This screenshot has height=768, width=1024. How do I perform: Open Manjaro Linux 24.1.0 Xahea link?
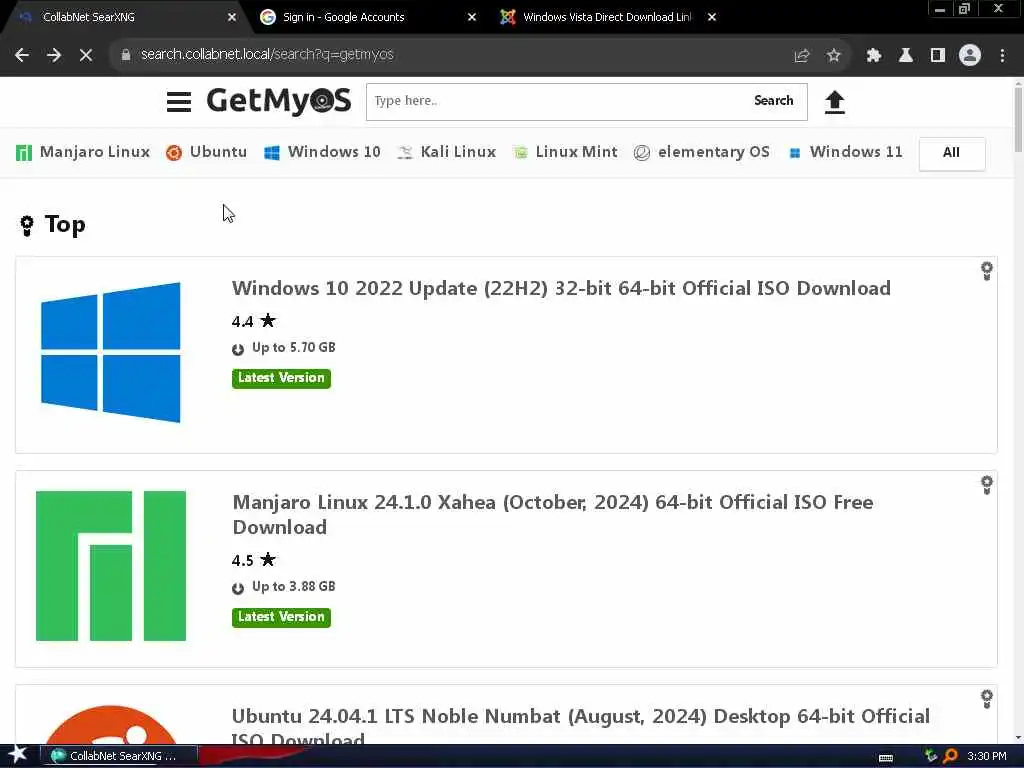pos(552,515)
